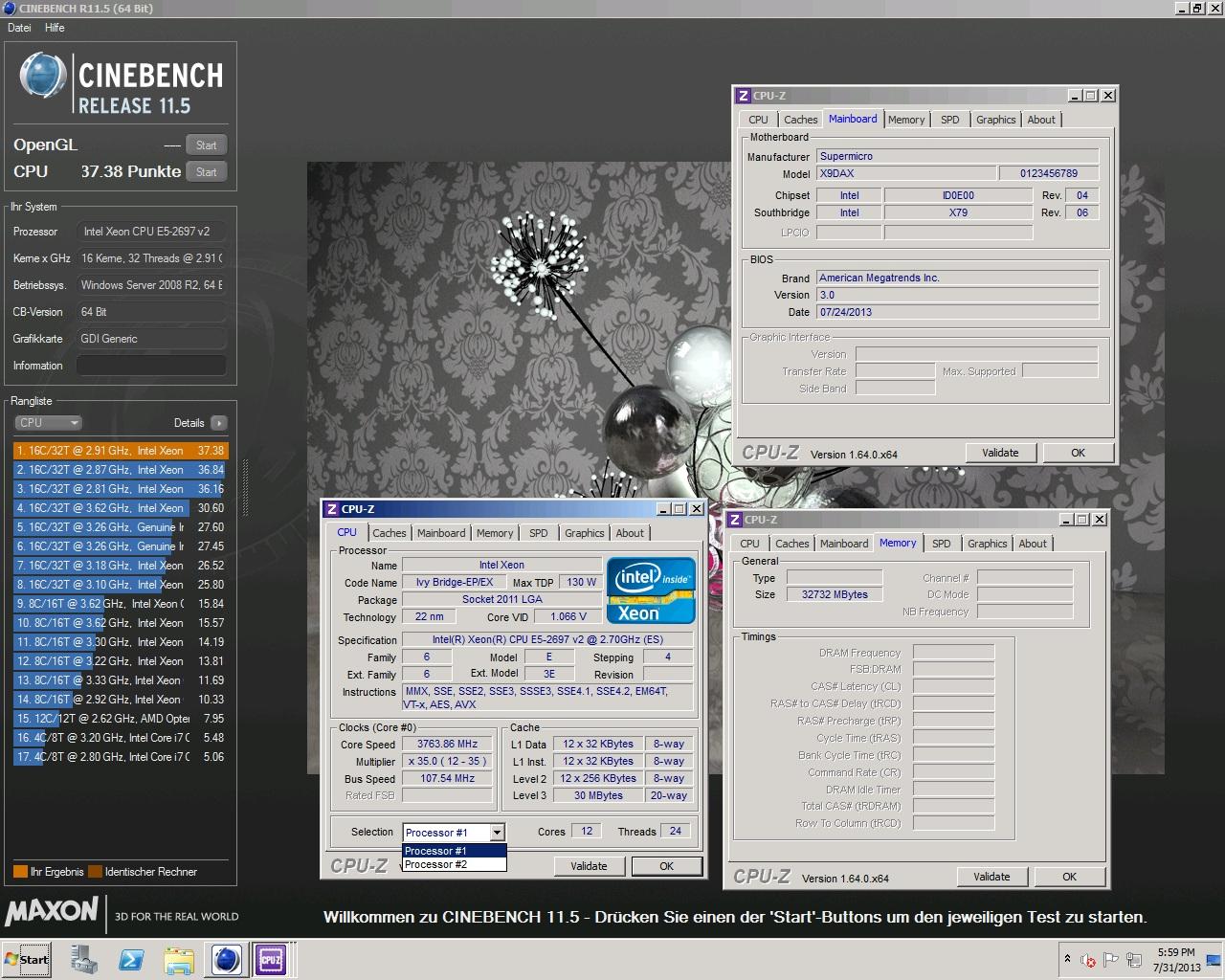Click OK in Mainboard CPU-Z window
The image size is (1225, 980).
tap(1078, 453)
